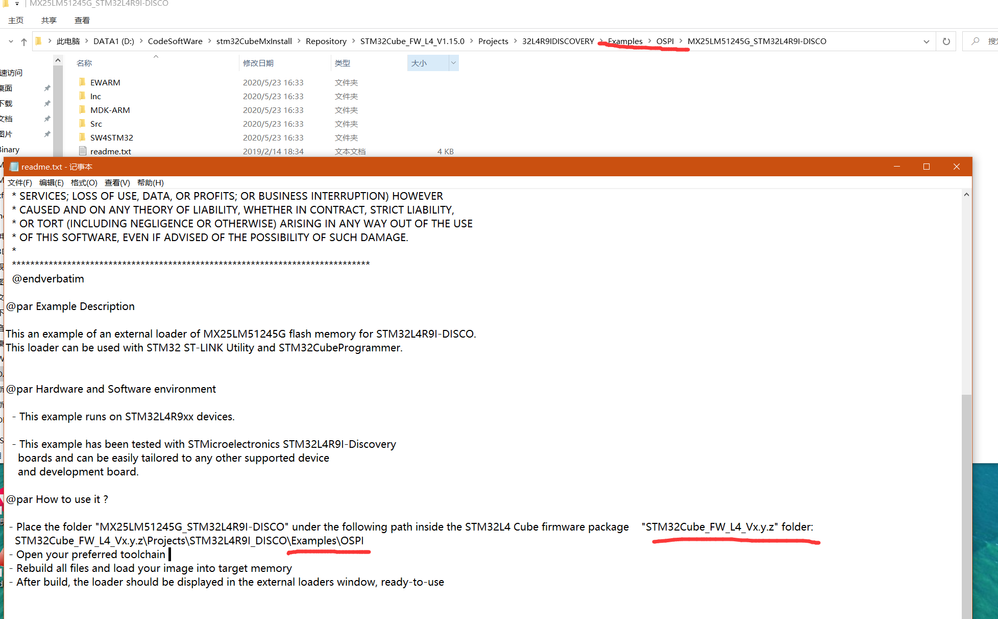Switch to the 共享 ribbon tab
The image size is (998, 619).
[x=49, y=20]
